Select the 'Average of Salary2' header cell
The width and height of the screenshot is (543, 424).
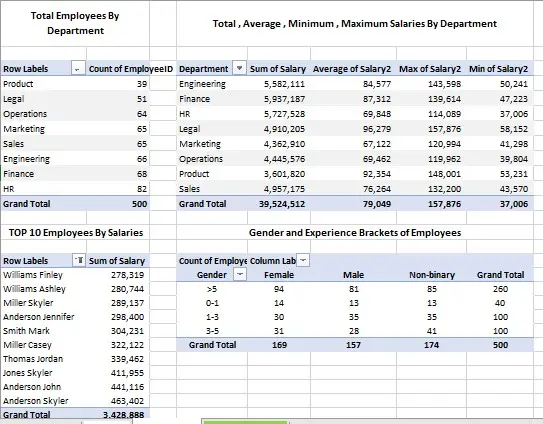(x=352, y=69)
